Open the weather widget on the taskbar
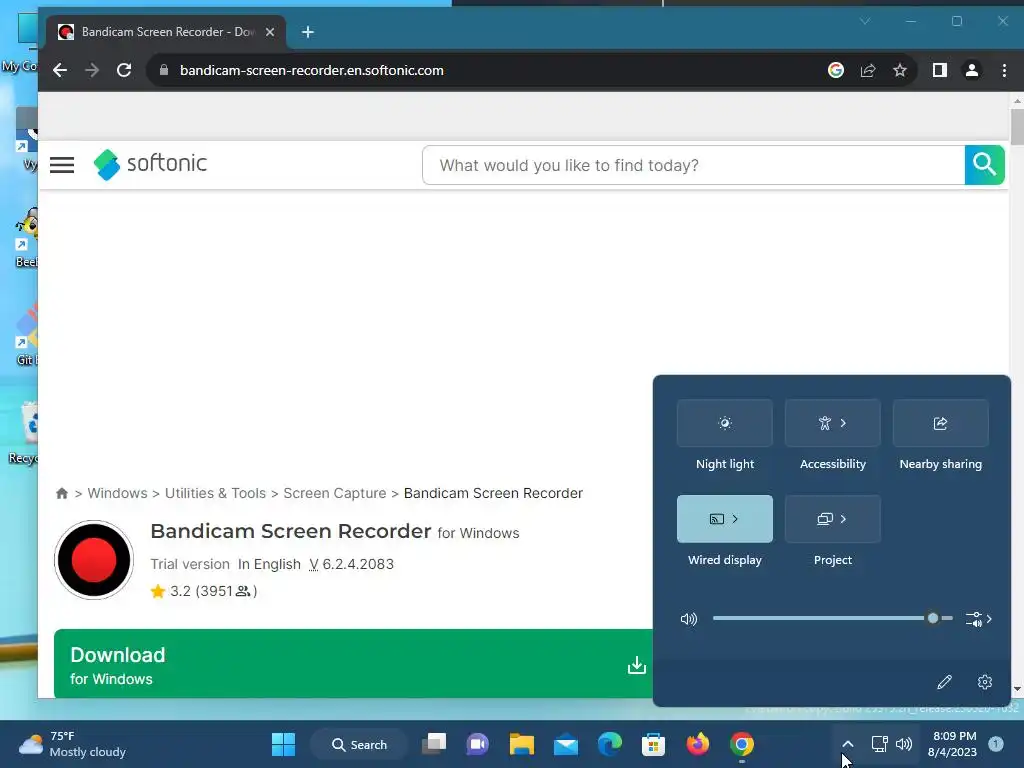The width and height of the screenshot is (1024, 768). (72, 744)
